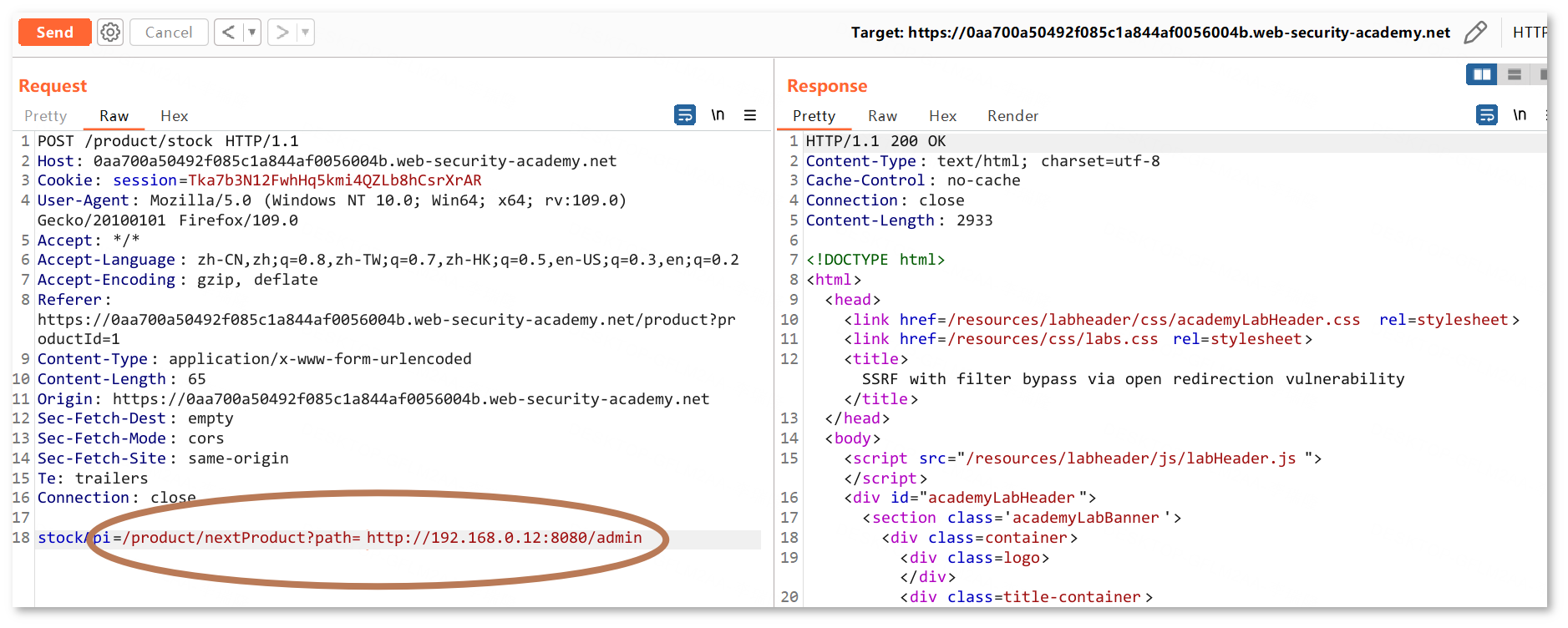Expand the back history dropdown arrow
The image size is (1568, 628).
251,33
